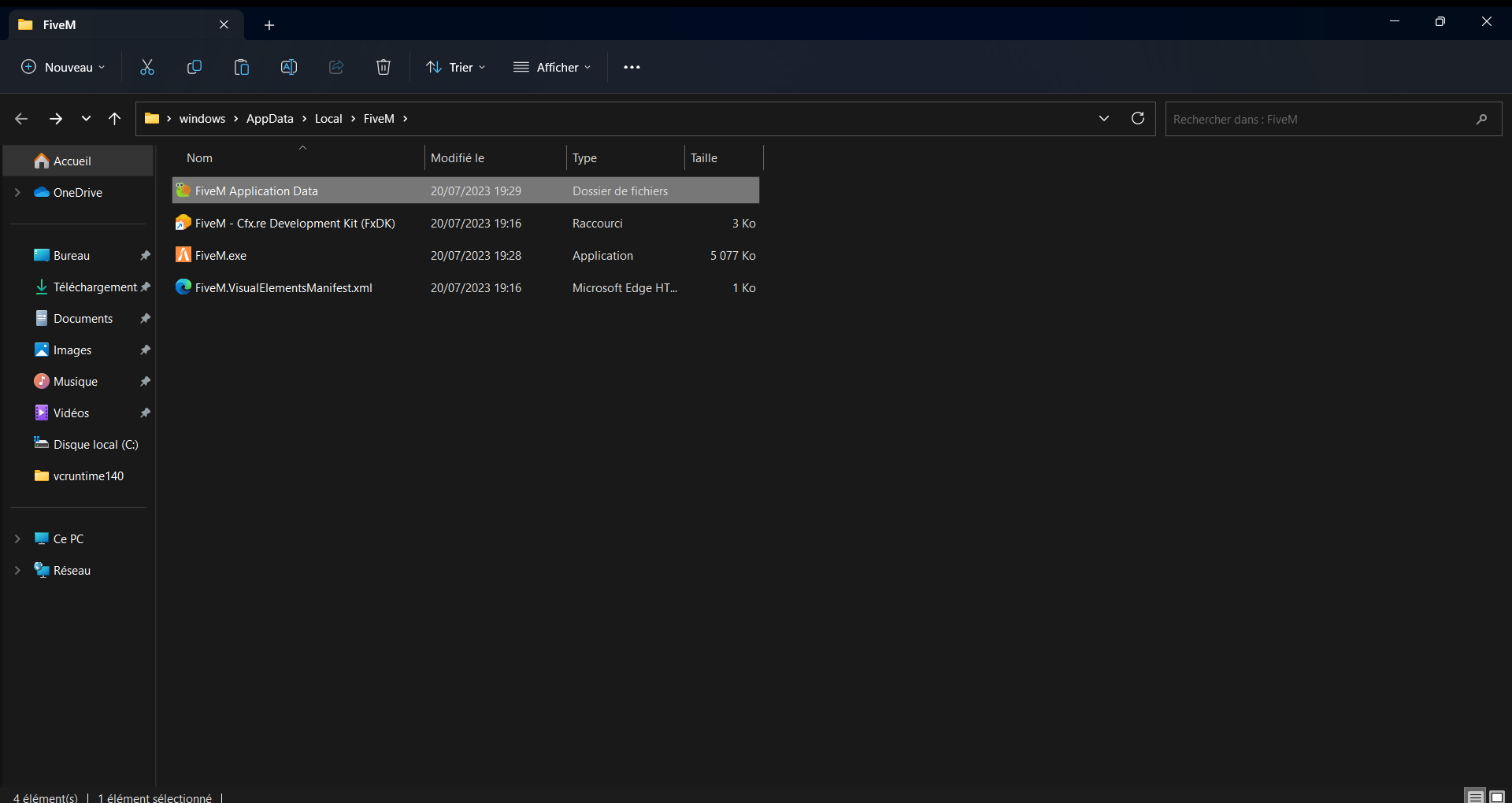Select FiveM - Cfx.re Development Kit name

pyautogui.click(x=295, y=224)
